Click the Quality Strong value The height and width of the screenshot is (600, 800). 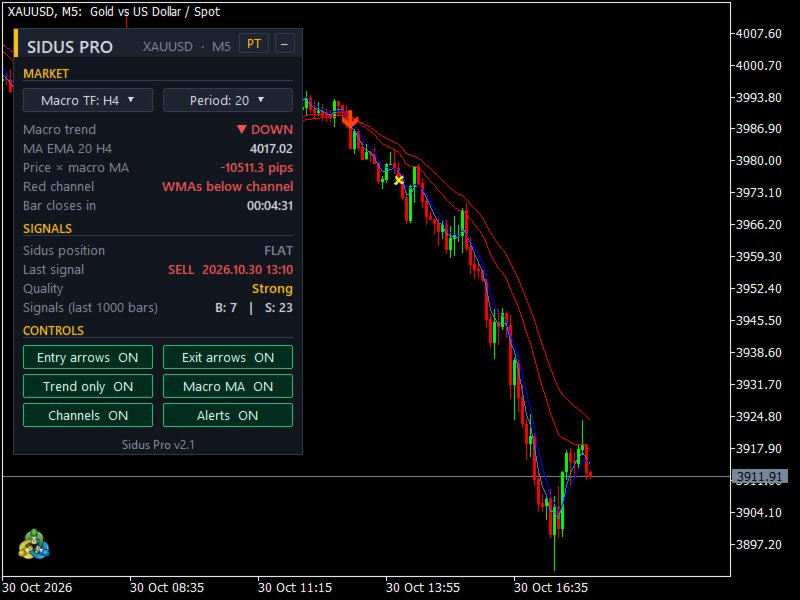pos(272,289)
